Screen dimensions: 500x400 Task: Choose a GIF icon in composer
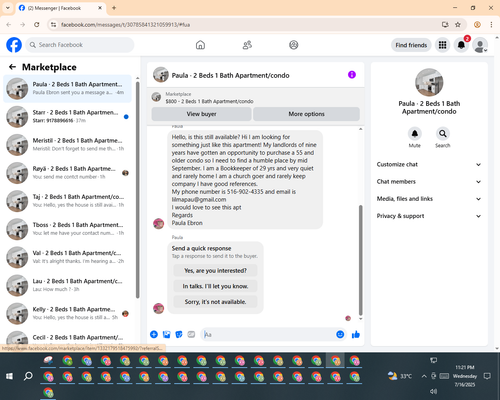[x=191, y=334]
